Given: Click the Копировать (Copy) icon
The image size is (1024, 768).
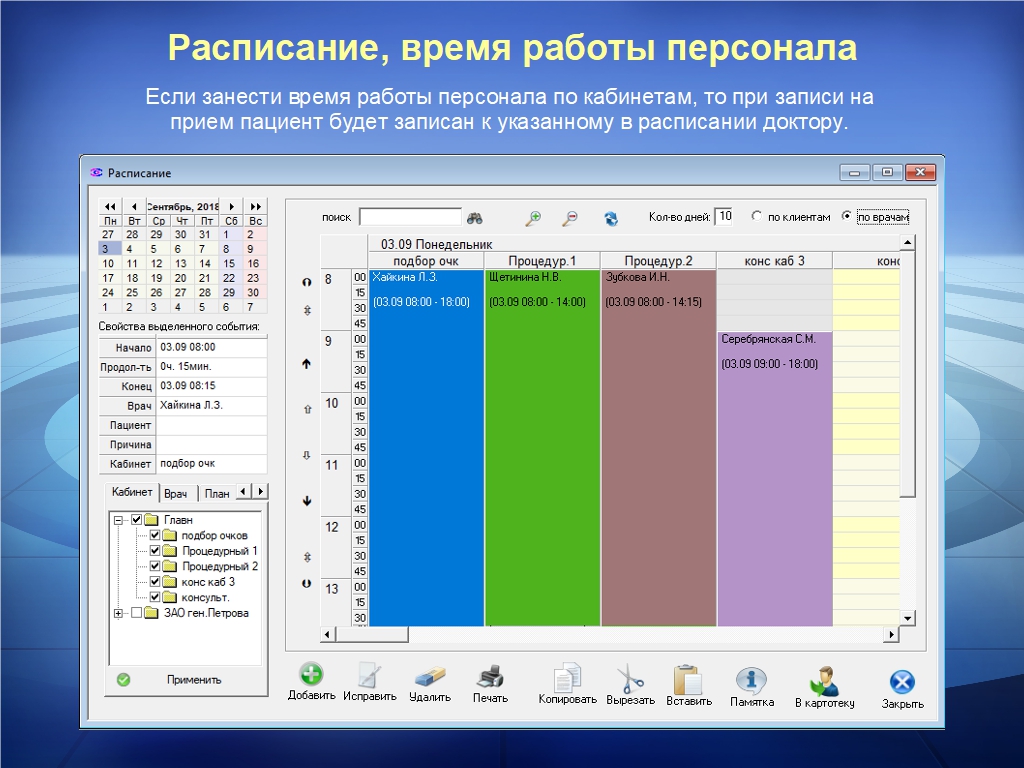Looking at the screenshot, I should click(567, 677).
